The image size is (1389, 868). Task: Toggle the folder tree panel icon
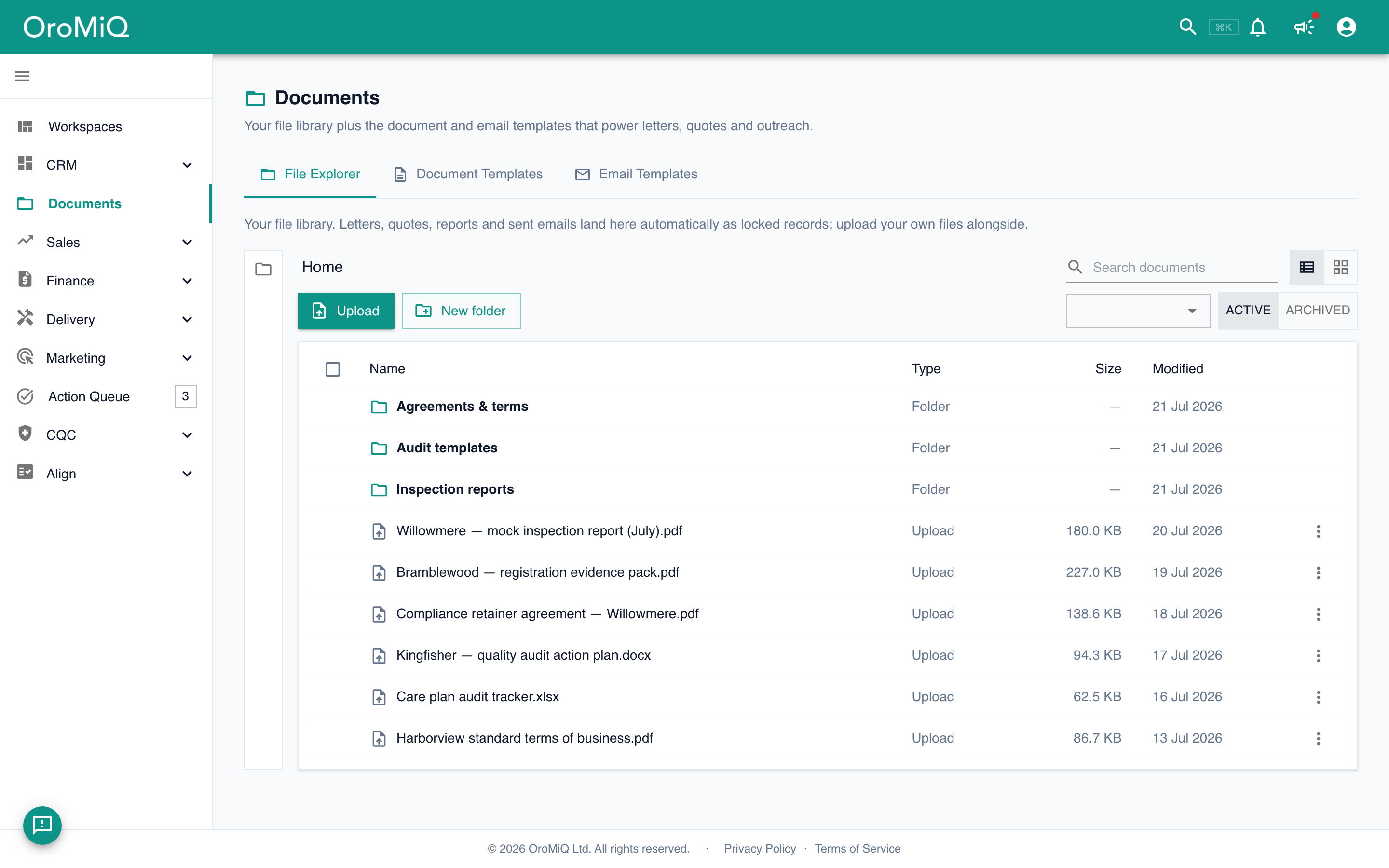pos(263,268)
